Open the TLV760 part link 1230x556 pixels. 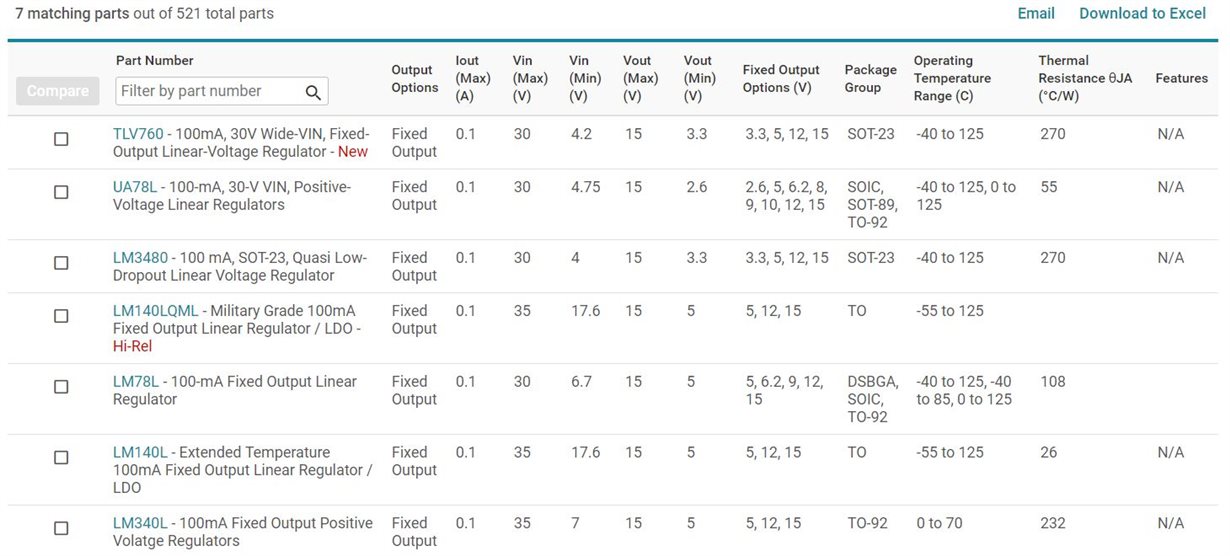(x=138, y=134)
